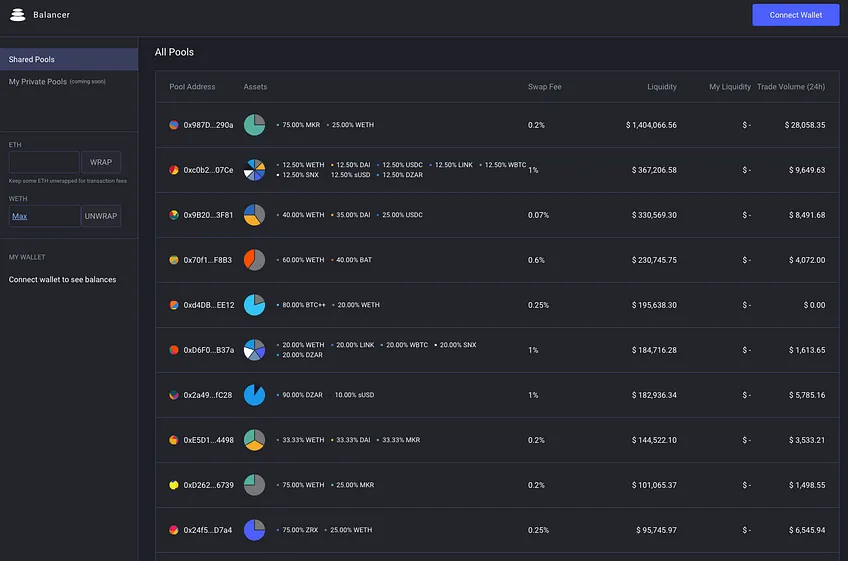Click identicon of pool 0xE5D1...4498
This screenshot has height=561, width=848.
174,440
